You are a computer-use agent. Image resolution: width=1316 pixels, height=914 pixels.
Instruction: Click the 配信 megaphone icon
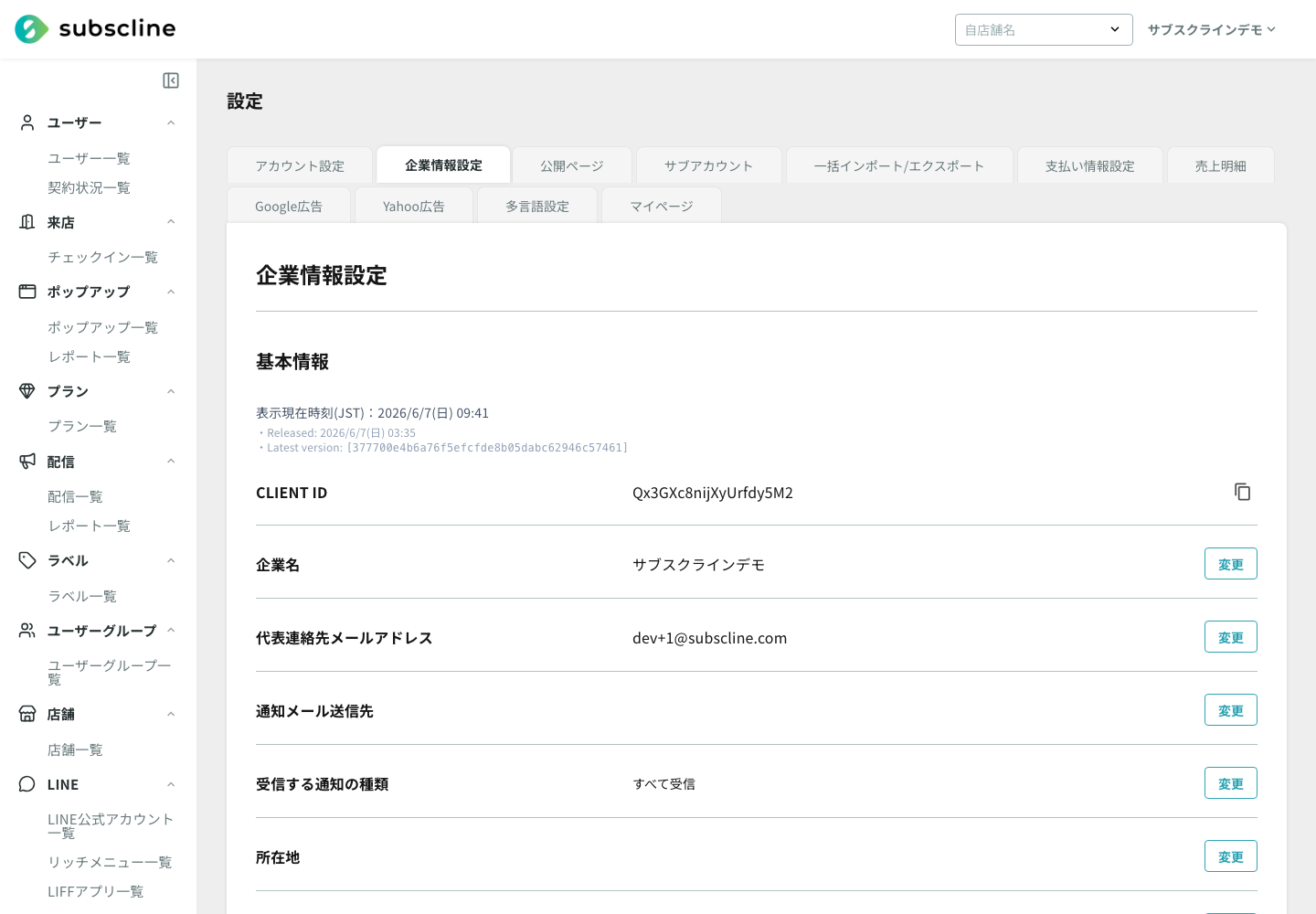(27, 462)
